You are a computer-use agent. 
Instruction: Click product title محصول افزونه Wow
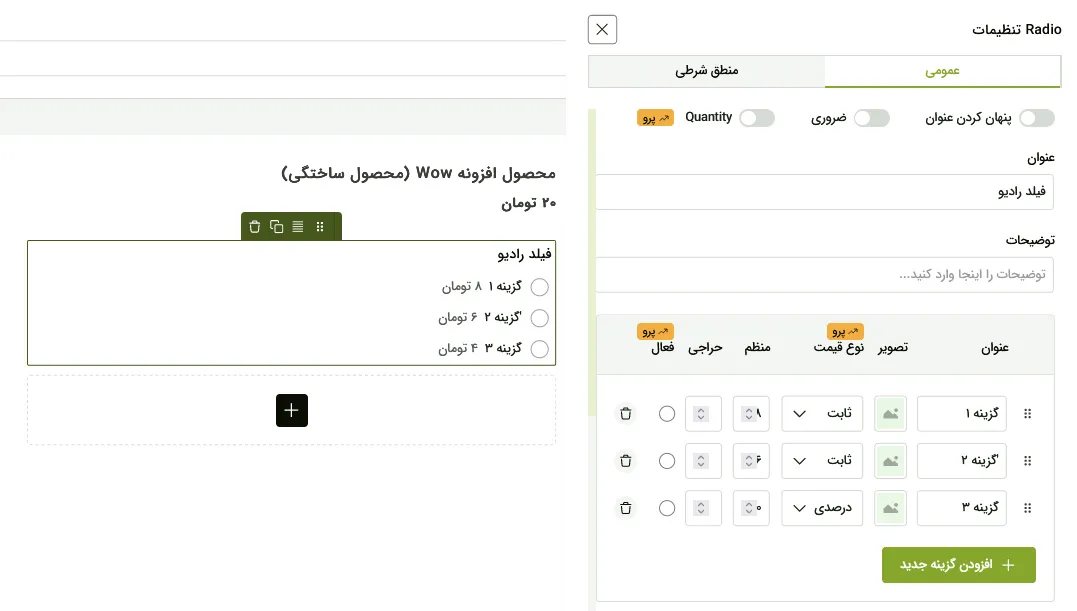tap(418, 173)
